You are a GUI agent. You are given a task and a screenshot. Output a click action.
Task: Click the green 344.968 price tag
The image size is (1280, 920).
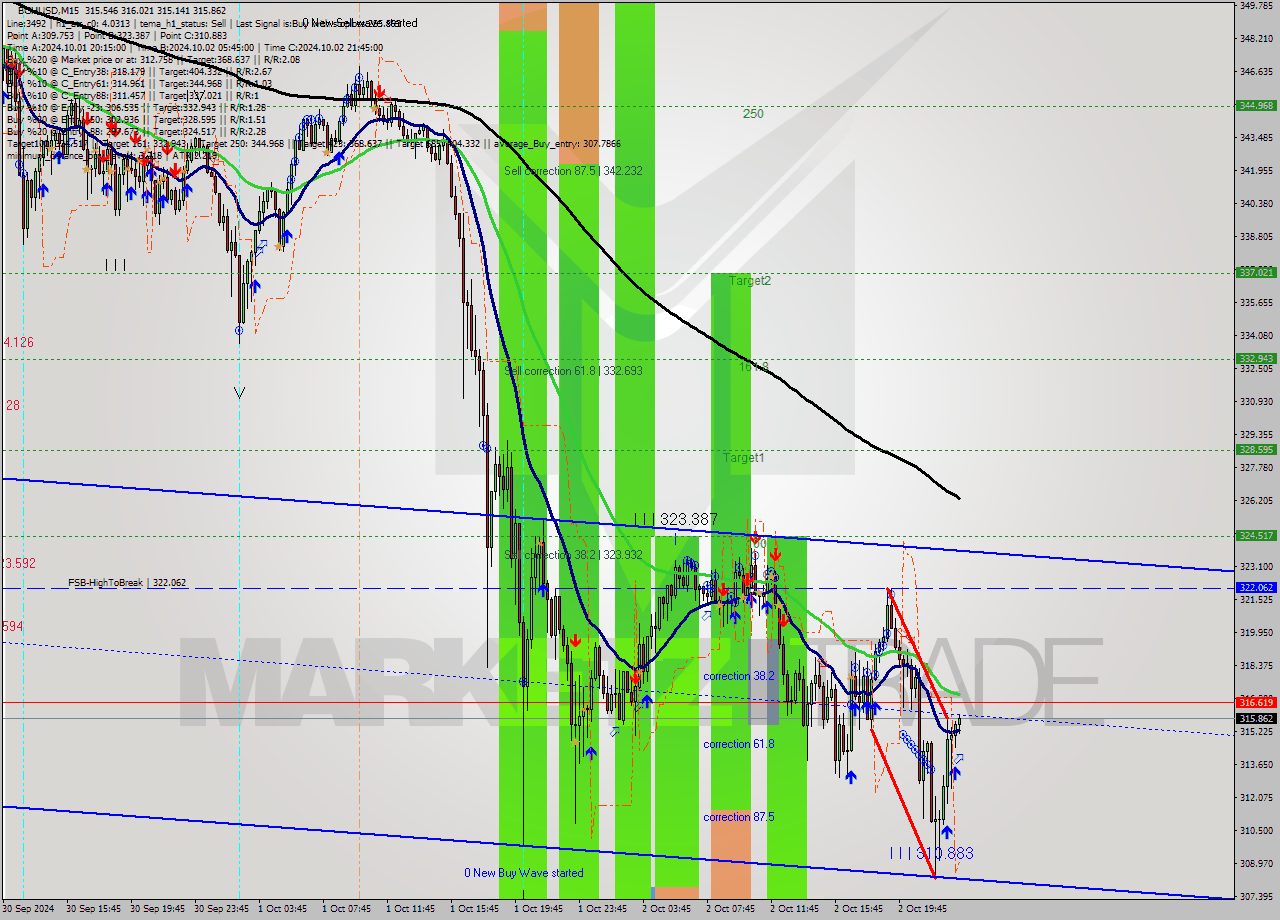(x=1256, y=105)
